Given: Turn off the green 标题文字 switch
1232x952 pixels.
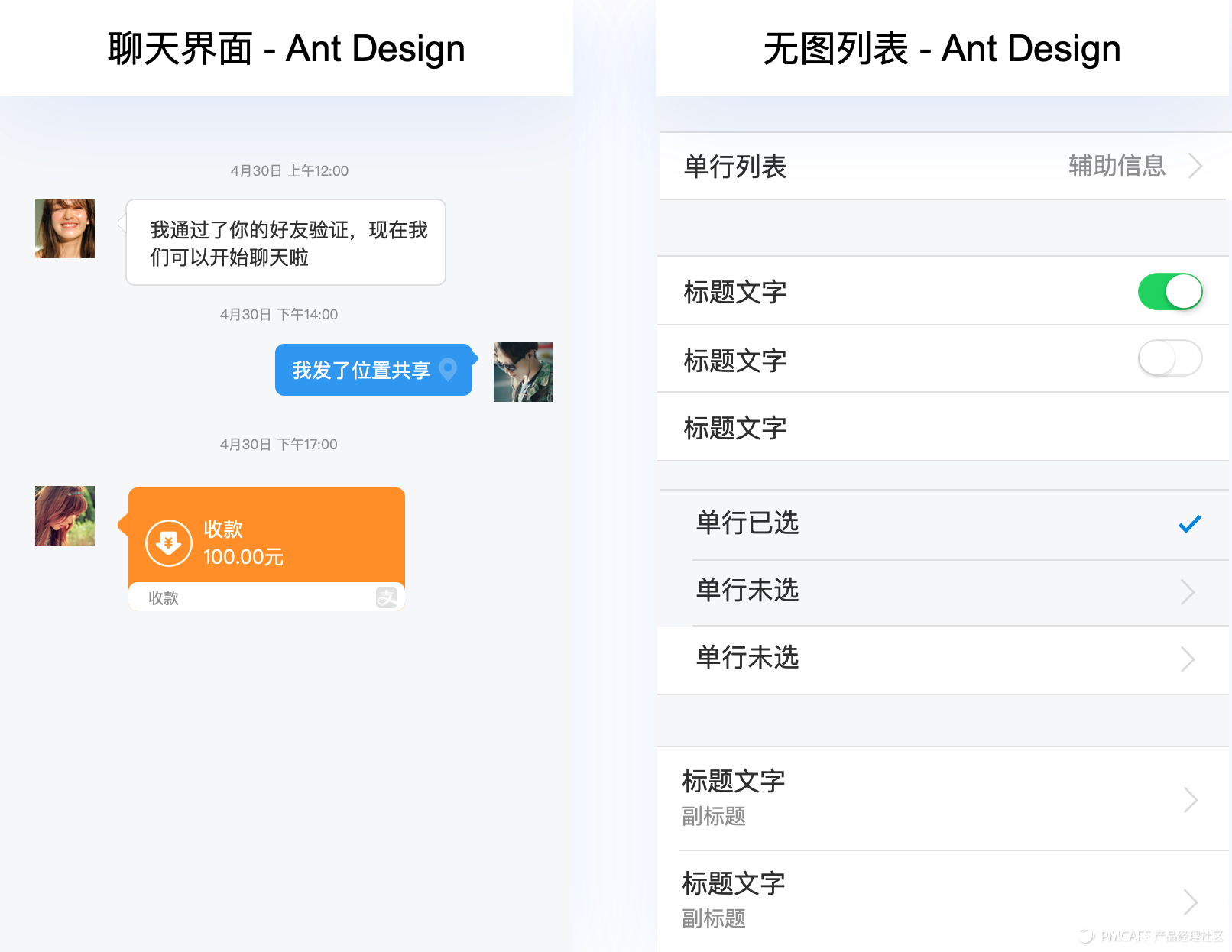Looking at the screenshot, I should click(x=1170, y=292).
